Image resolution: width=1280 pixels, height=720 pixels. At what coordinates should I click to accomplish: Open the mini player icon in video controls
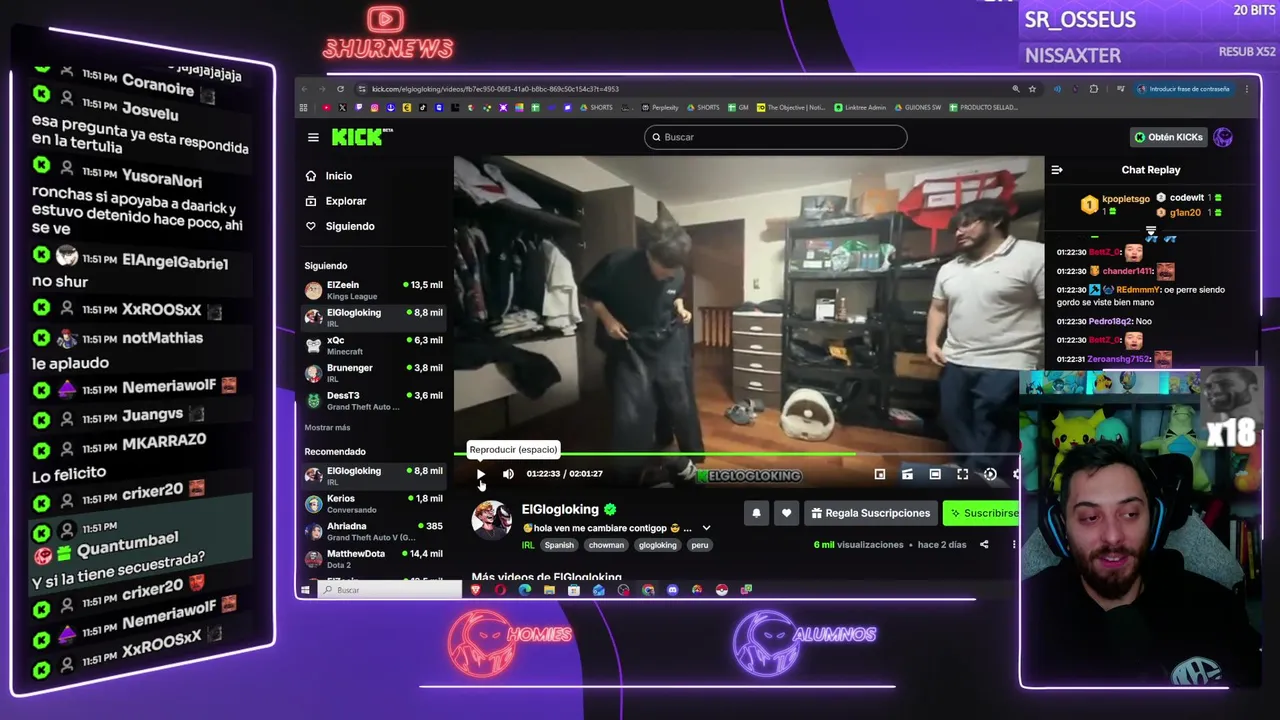pos(880,474)
